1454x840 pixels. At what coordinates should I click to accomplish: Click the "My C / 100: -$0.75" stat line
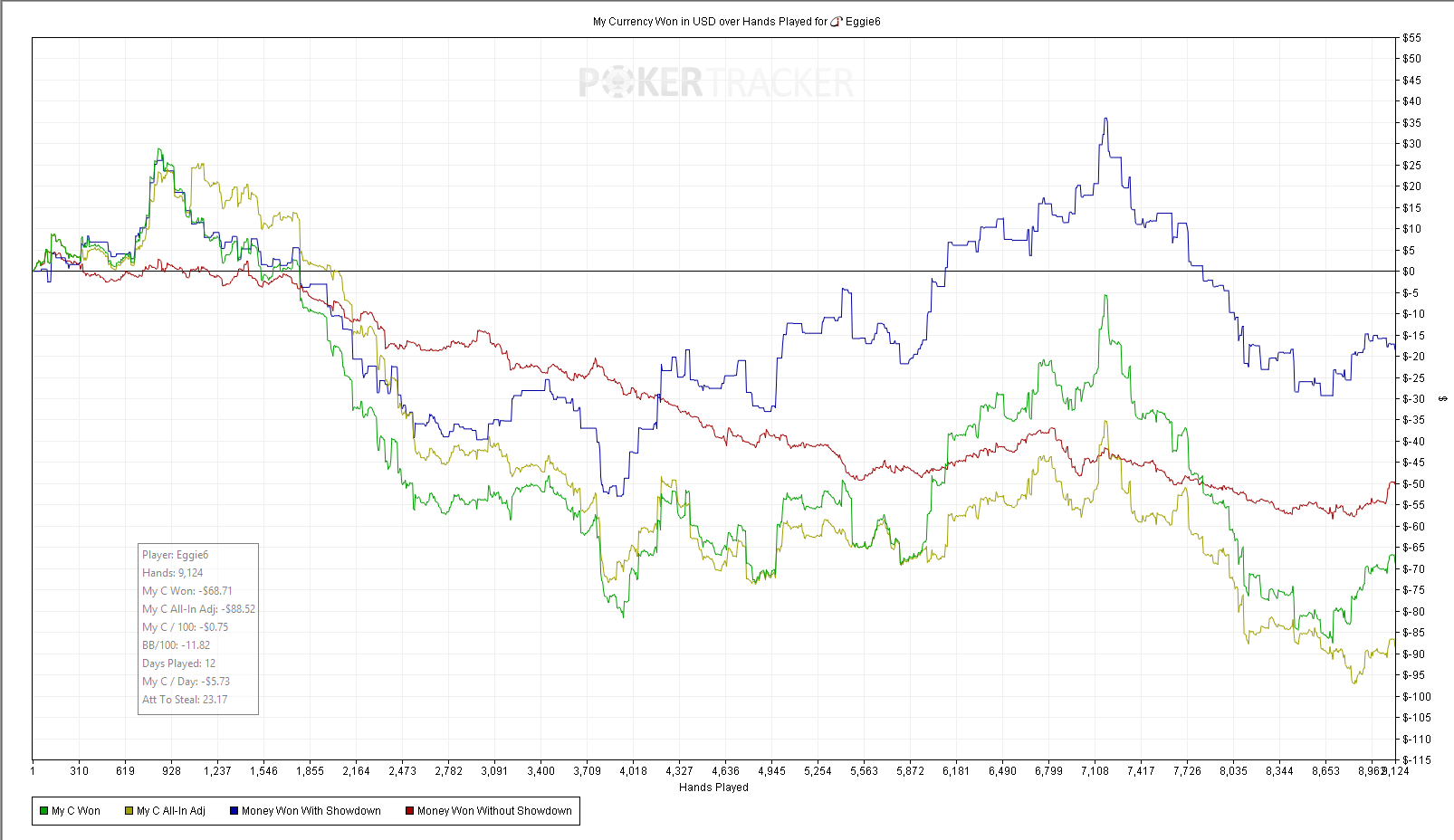point(186,627)
